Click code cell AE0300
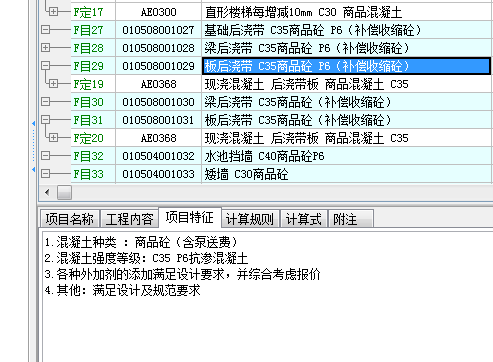Image resolution: width=493 pixels, height=362 pixels. [x=158, y=12]
